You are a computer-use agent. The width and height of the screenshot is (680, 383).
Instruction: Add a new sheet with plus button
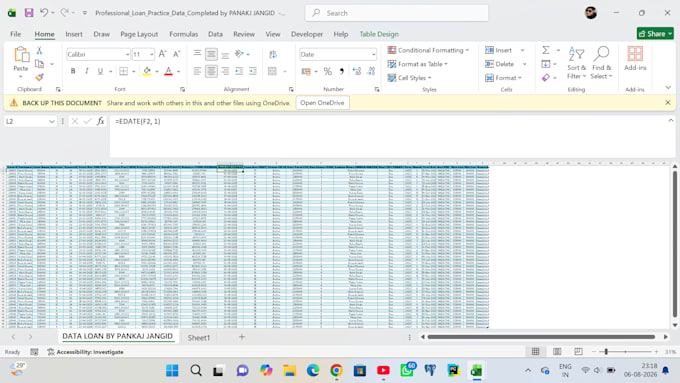pyautogui.click(x=242, y=337)
